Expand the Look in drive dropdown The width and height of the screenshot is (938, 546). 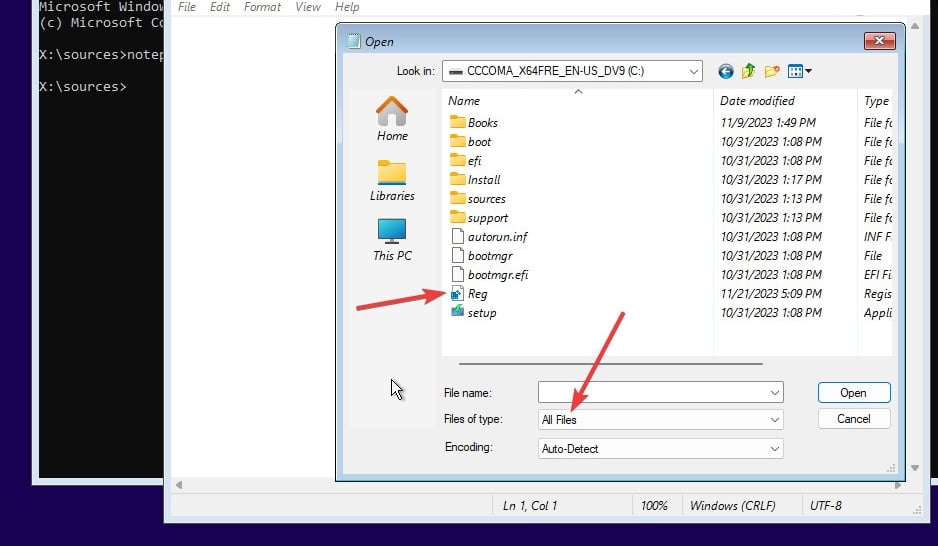[x=694, y=71]
